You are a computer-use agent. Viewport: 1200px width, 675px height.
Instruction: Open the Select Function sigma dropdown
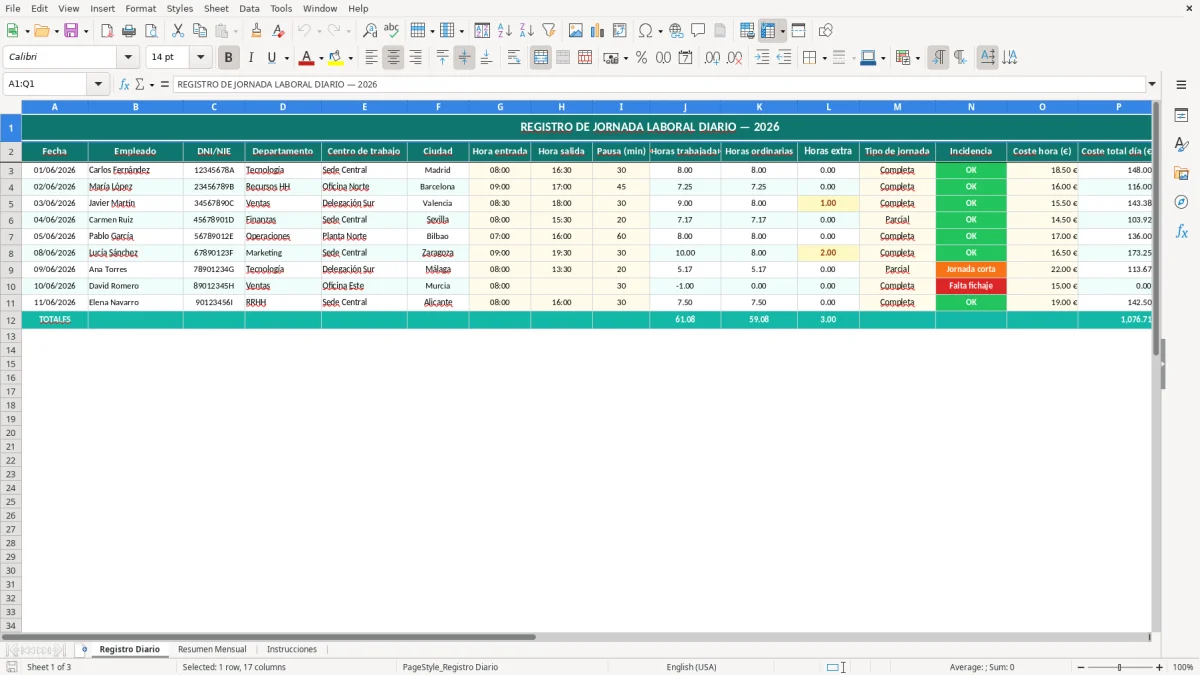click(152, 84)
